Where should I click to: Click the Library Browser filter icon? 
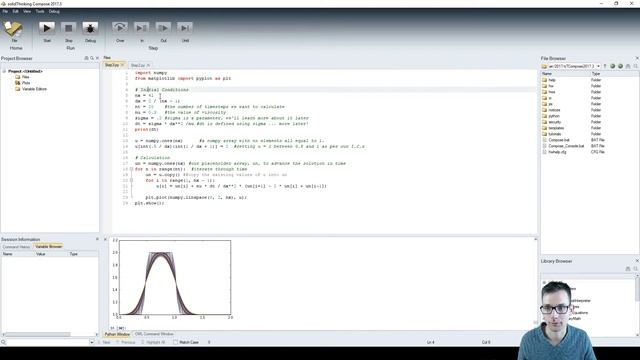coord(636,269)
